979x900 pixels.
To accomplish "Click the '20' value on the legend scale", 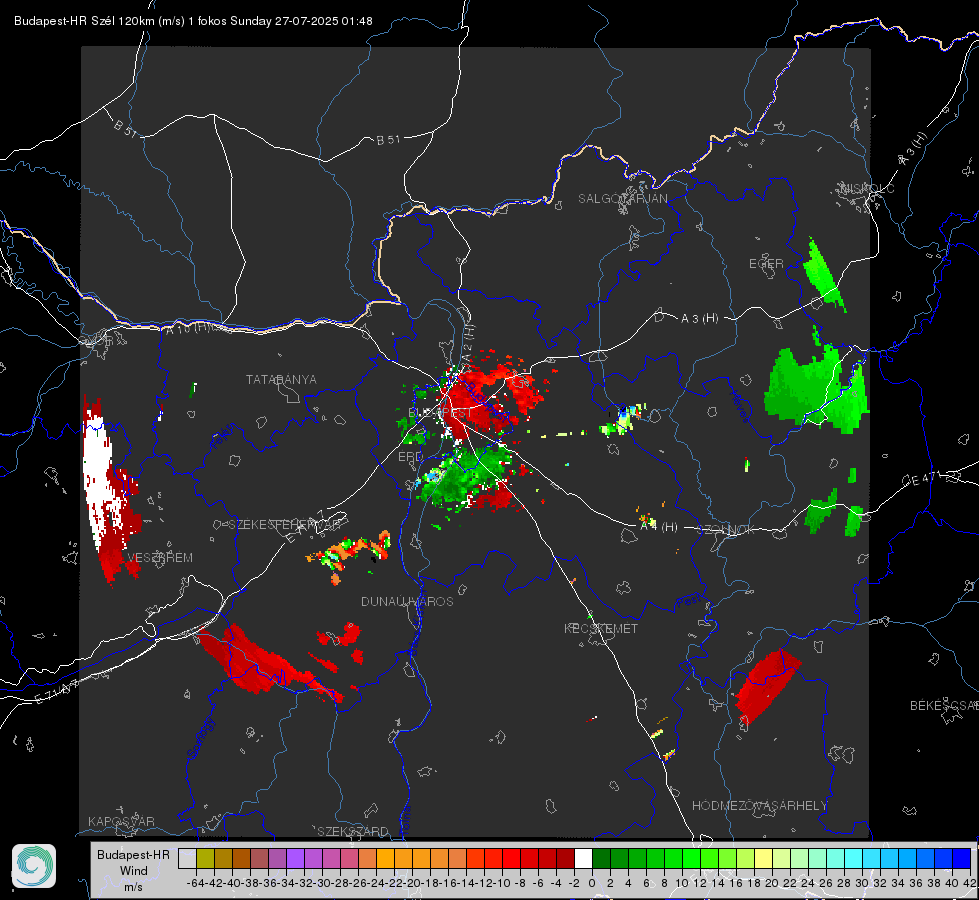I will tap(772, 883).
